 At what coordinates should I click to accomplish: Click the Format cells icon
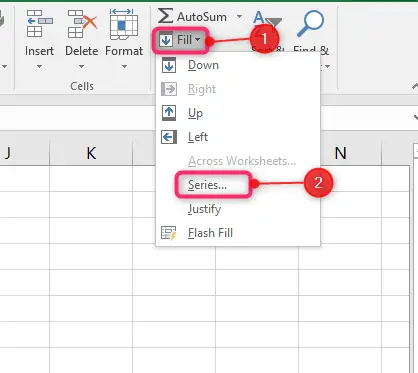click(x=124, y=24)
